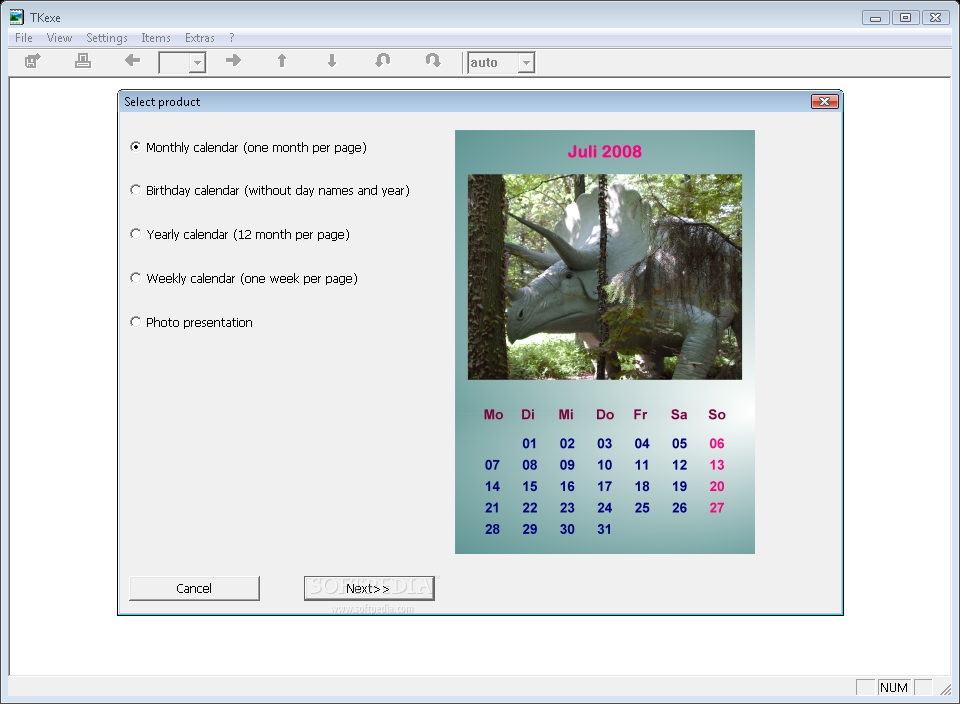Click the down arrow toolbar icon

click(332, 61)
